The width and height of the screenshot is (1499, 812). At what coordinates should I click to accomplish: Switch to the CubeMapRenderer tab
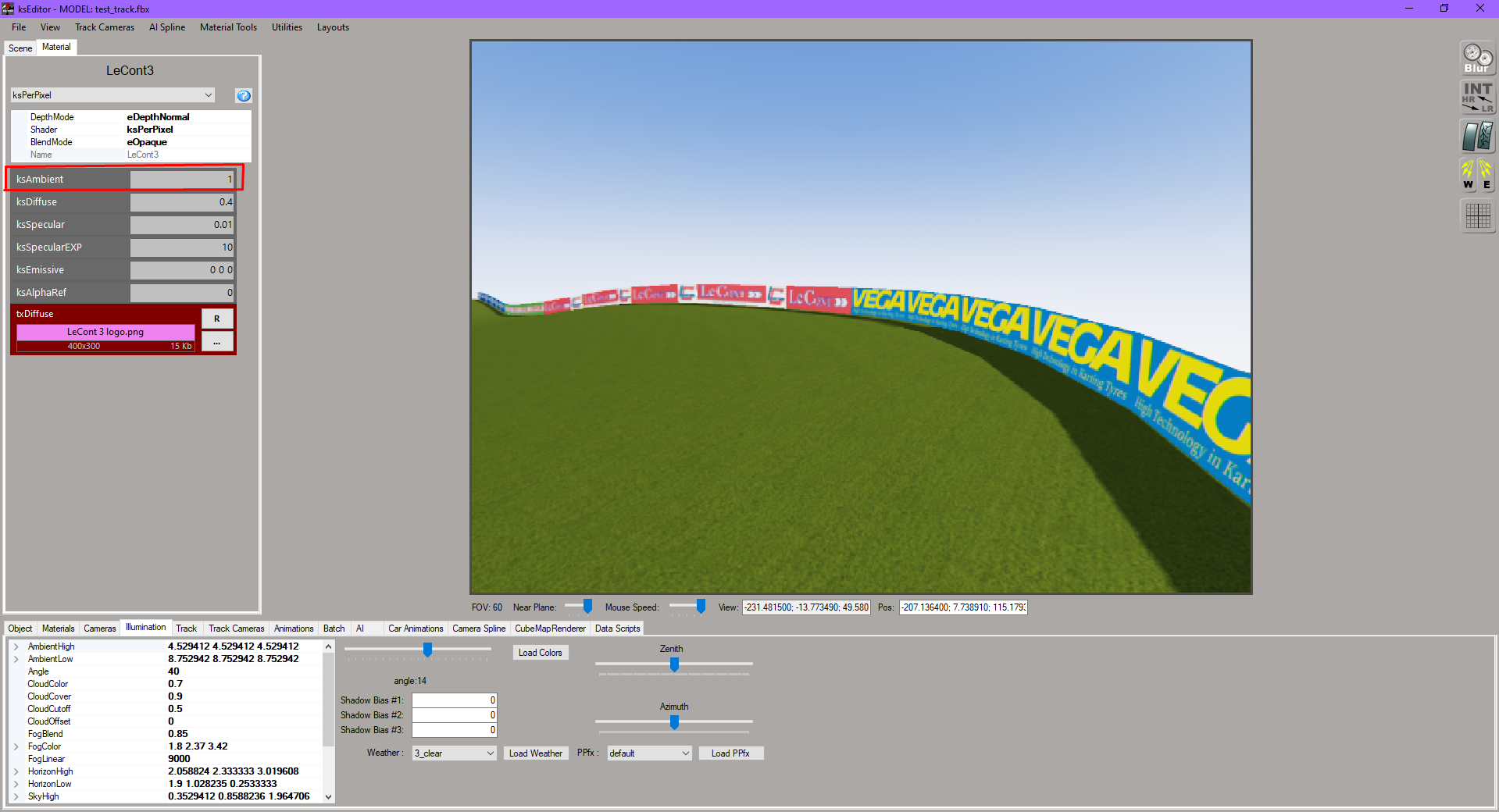pos(550,629)
